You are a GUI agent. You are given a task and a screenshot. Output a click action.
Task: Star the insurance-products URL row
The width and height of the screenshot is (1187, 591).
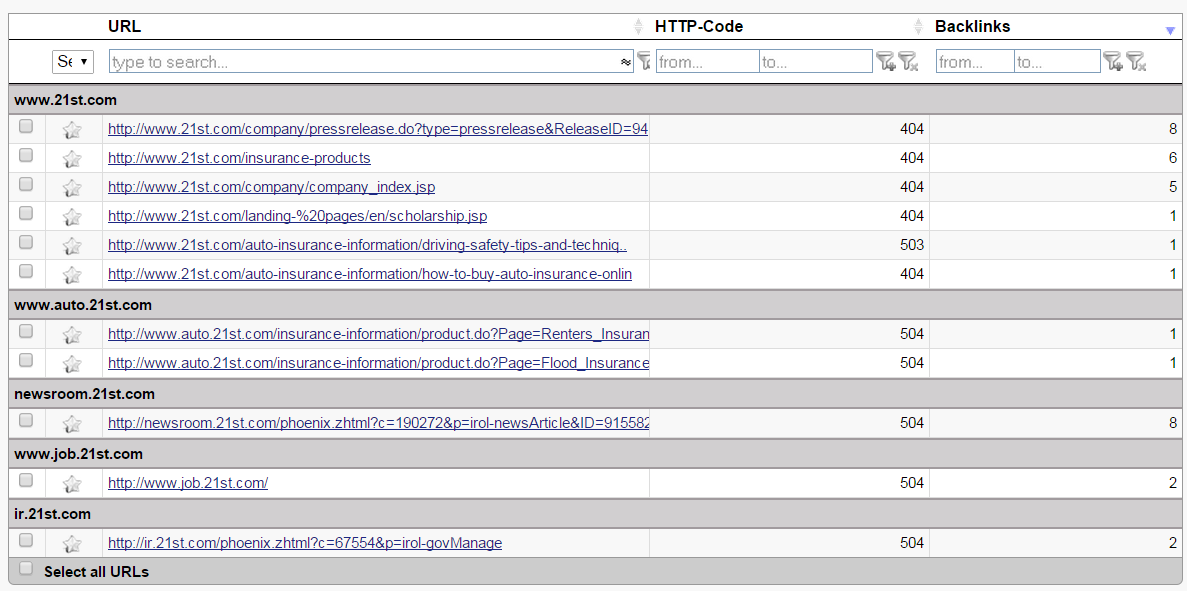click(x=72, y=158)
